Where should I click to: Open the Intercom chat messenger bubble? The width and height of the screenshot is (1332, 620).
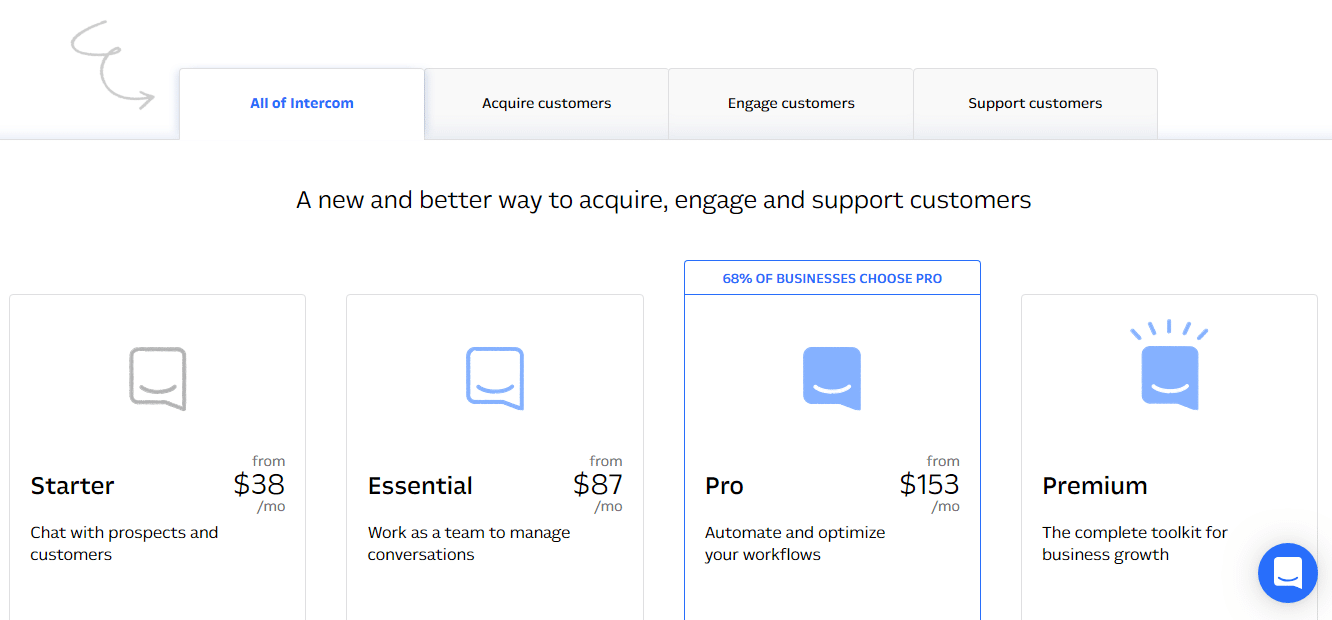pos(1287,573)
